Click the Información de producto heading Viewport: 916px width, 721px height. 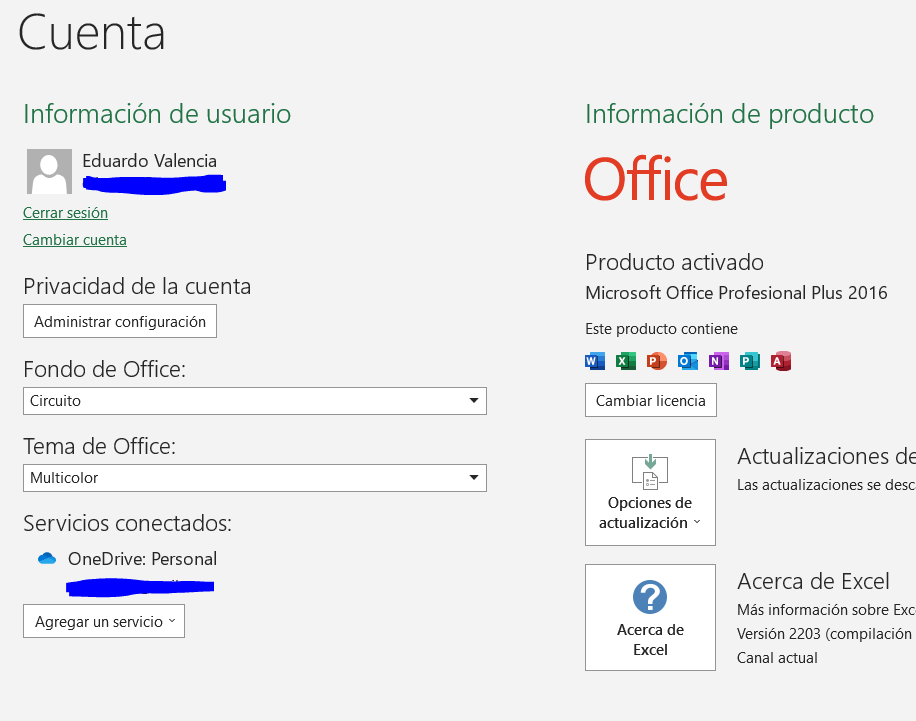pos(730,114)
